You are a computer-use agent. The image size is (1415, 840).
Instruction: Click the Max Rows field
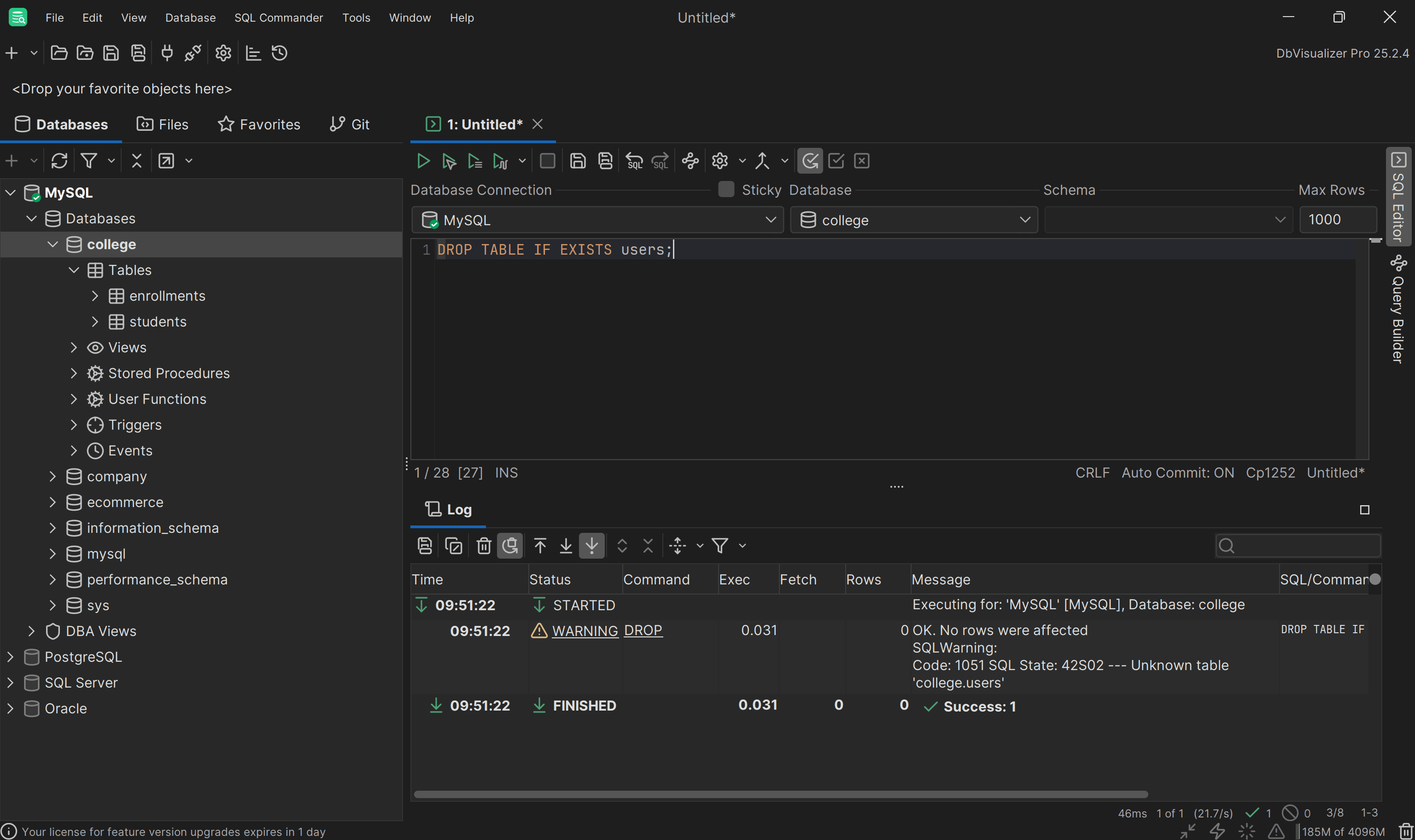1338,220
